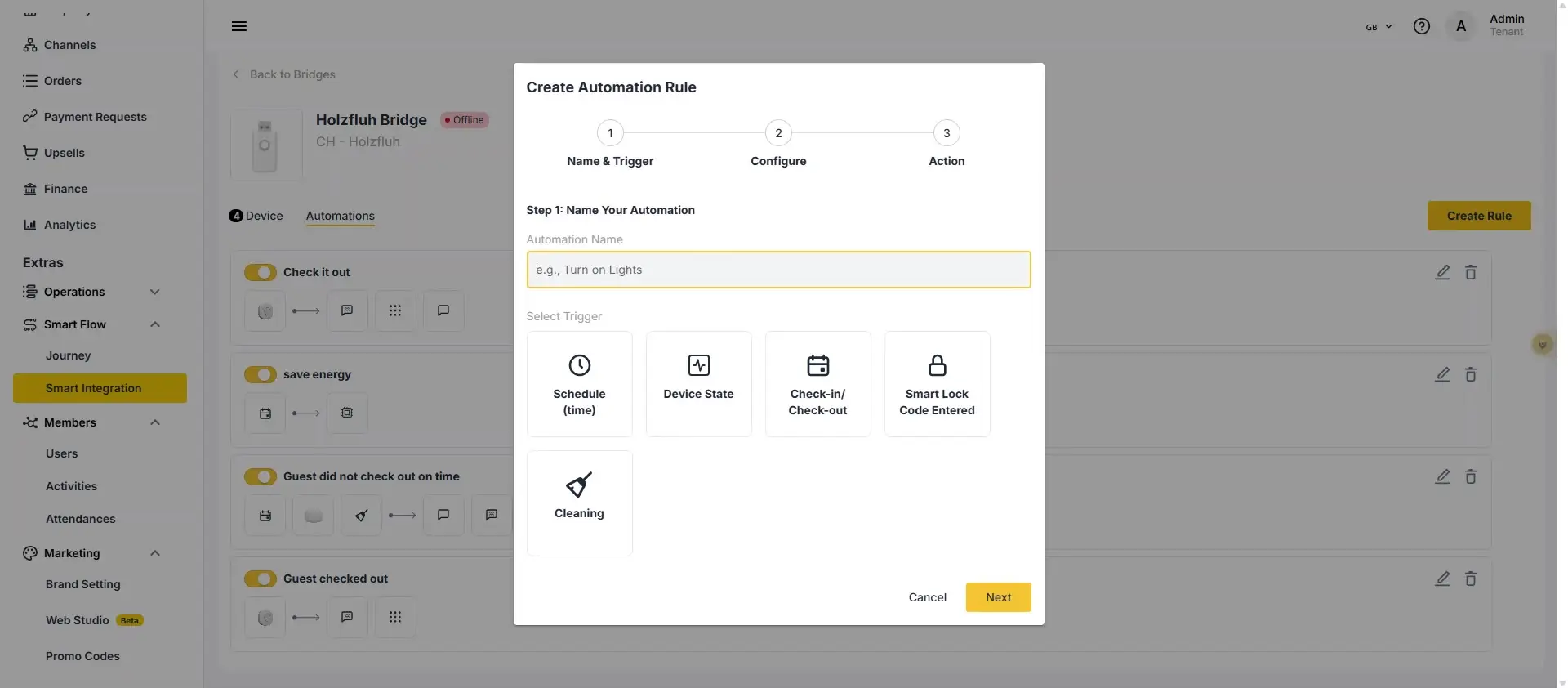Click the Holzfluh Bridge device thumbnail
This screenshot has width=1568, height=688.
click(266, 145)
